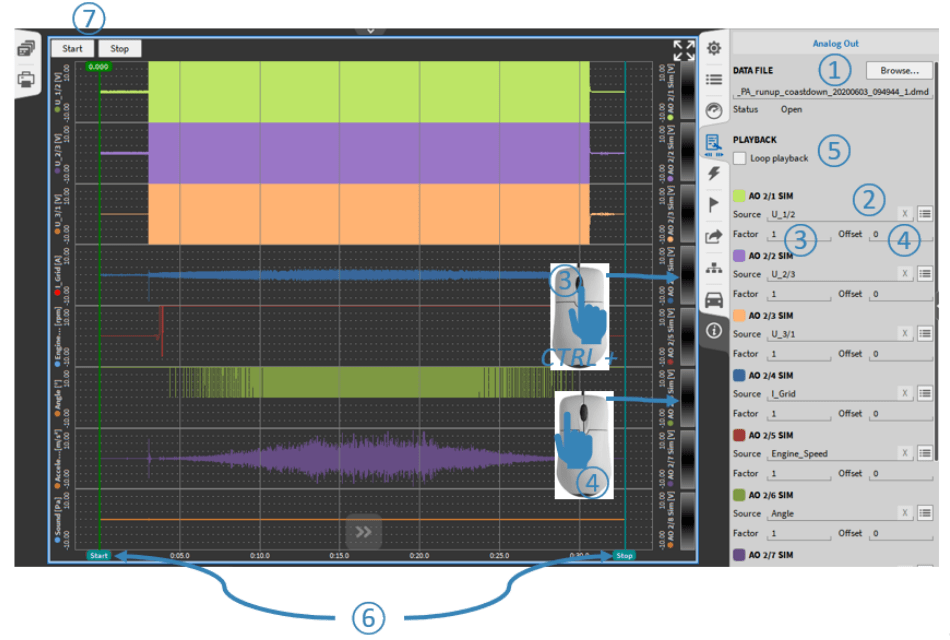Open the info icon in the sidebar

(x=714, y=330)
